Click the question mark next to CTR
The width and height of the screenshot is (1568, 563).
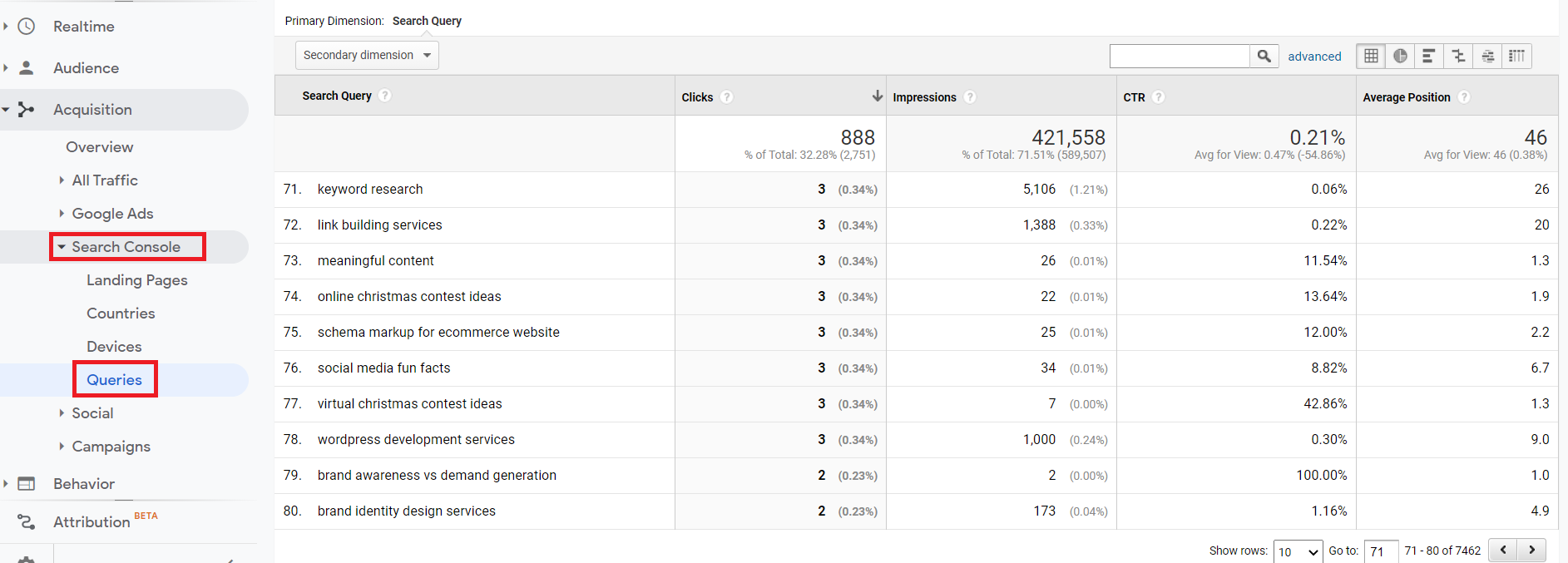point(1160,96)
